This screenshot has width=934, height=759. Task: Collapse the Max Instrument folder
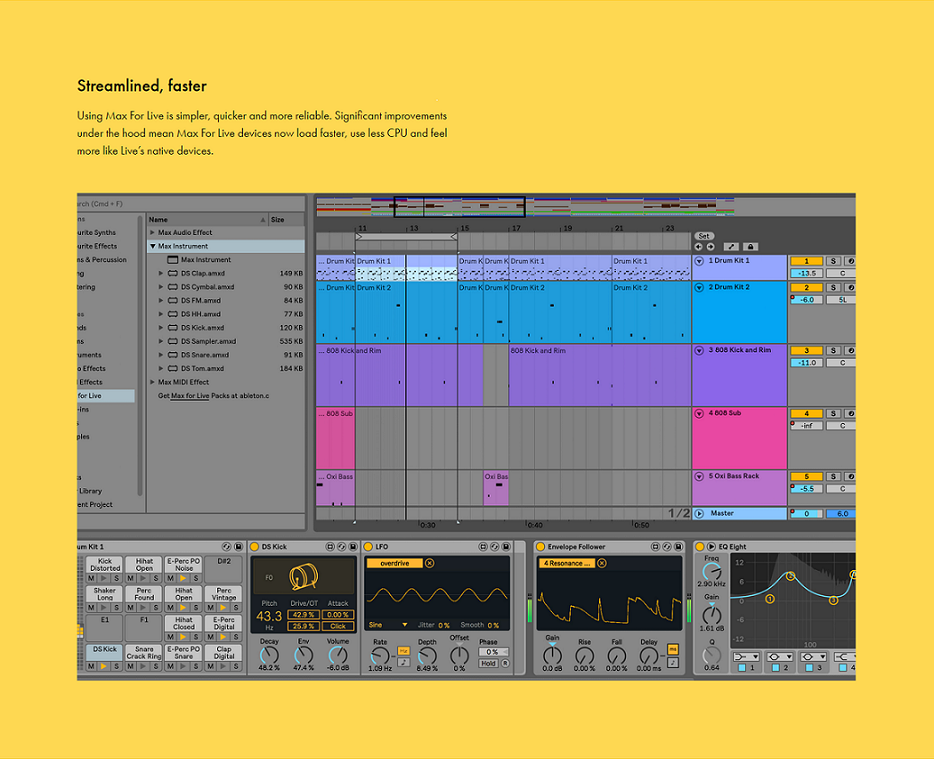tap(152, 246)
